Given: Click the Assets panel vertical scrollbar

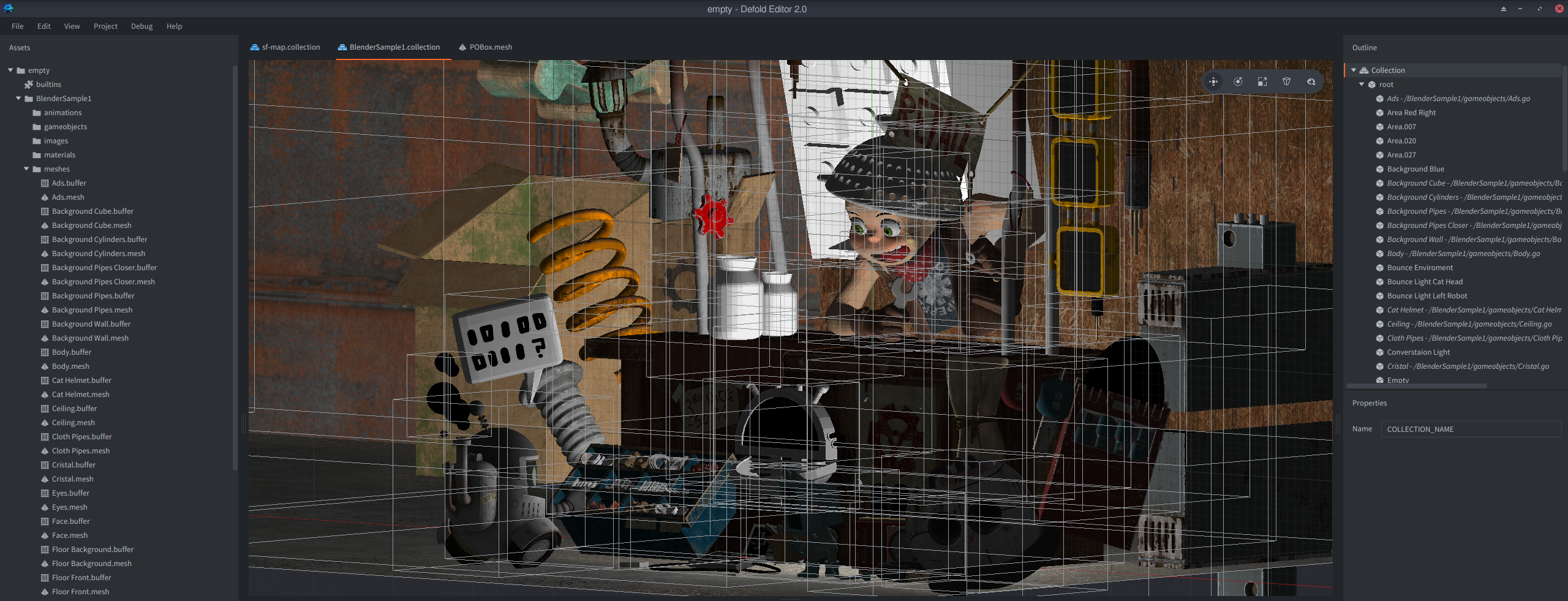Looking at the screenshot, I should (x=235, y=268).
